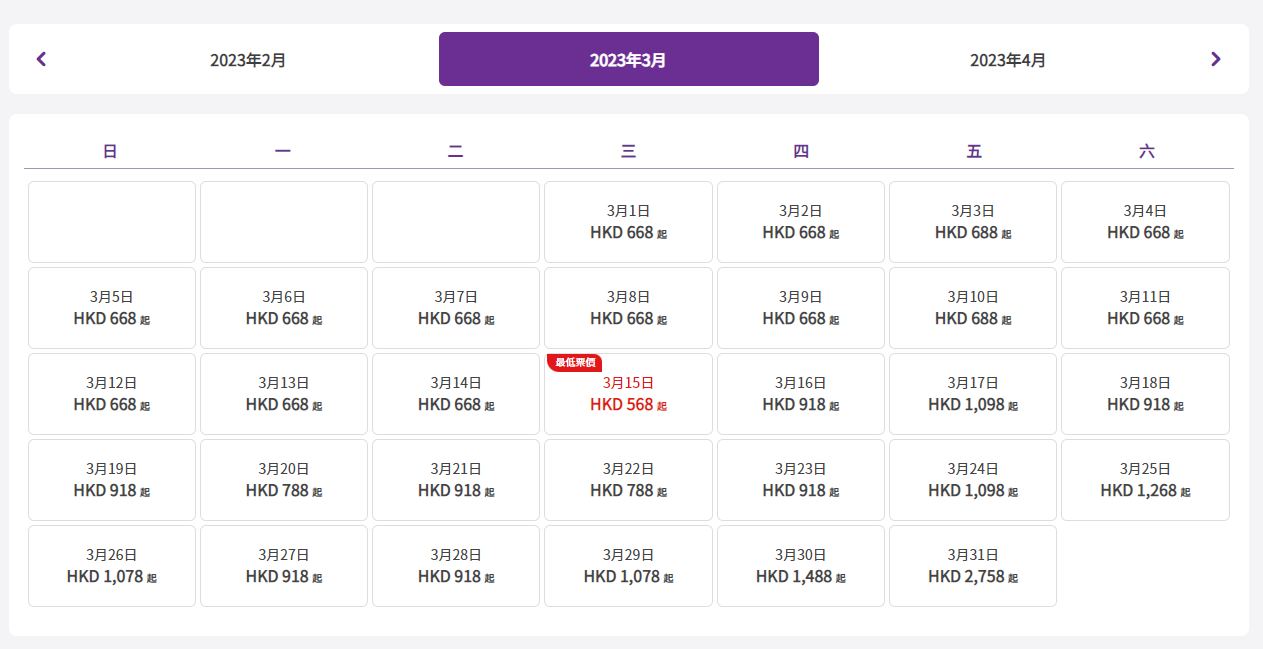Select the lowest fare 3月15日 HKD 568
The image size is (1263, 649).
[628, 395]
